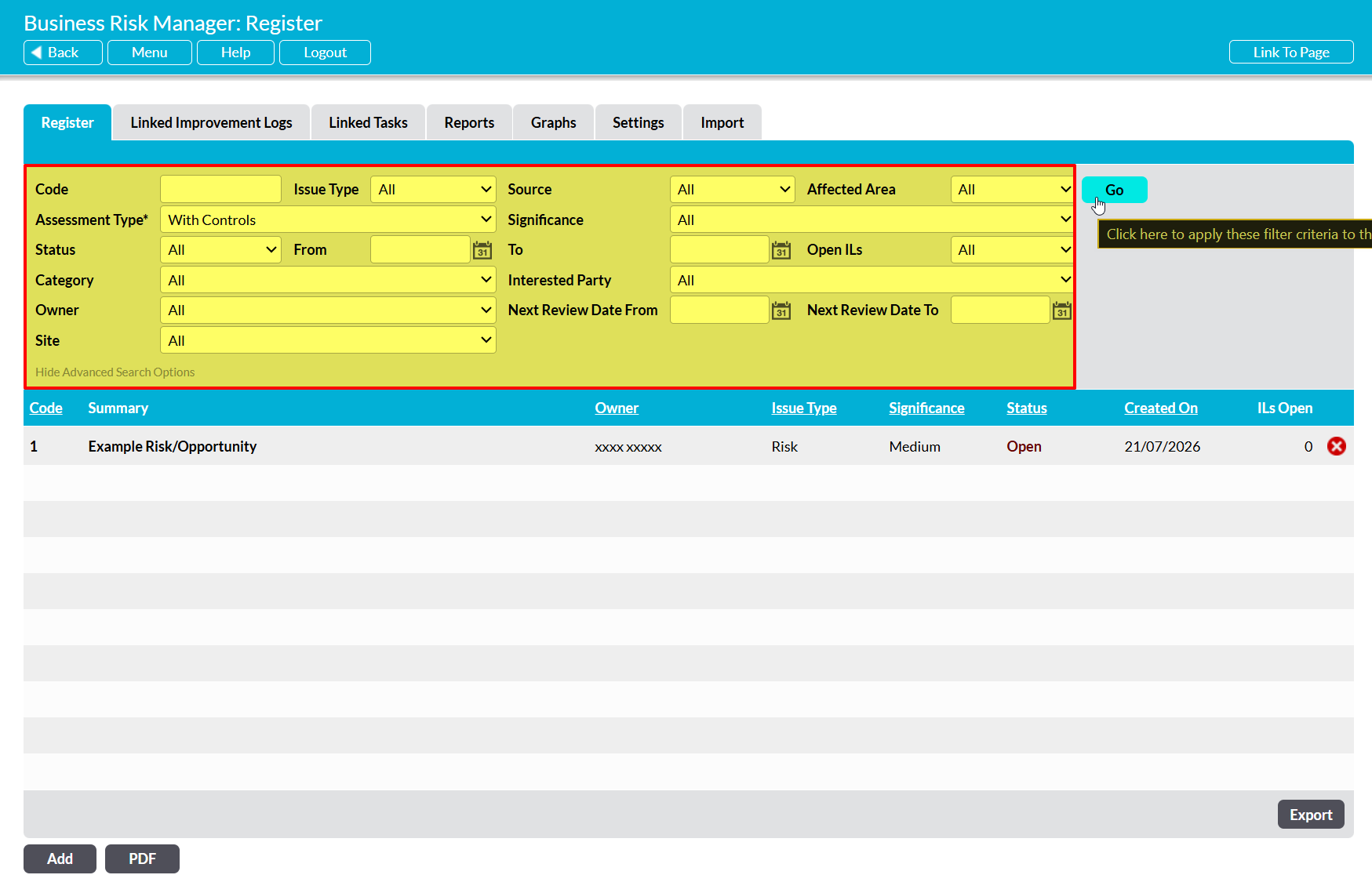The width and height of the screenshot is (1372, 893).
Task: Click Next Review Date To input
Action: (x=1000, y=310)
